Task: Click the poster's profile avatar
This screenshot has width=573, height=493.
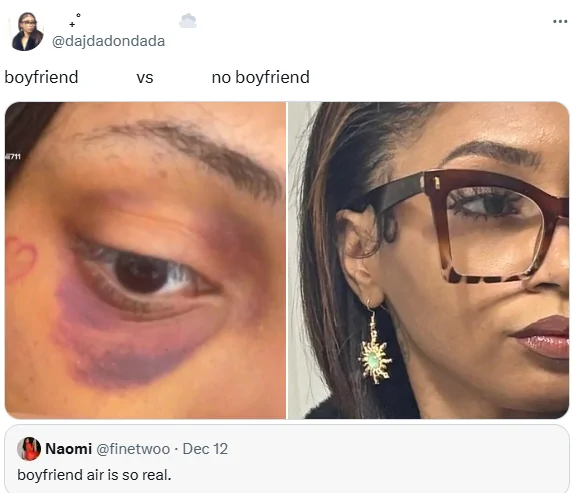Action: [x=27, y=31]
